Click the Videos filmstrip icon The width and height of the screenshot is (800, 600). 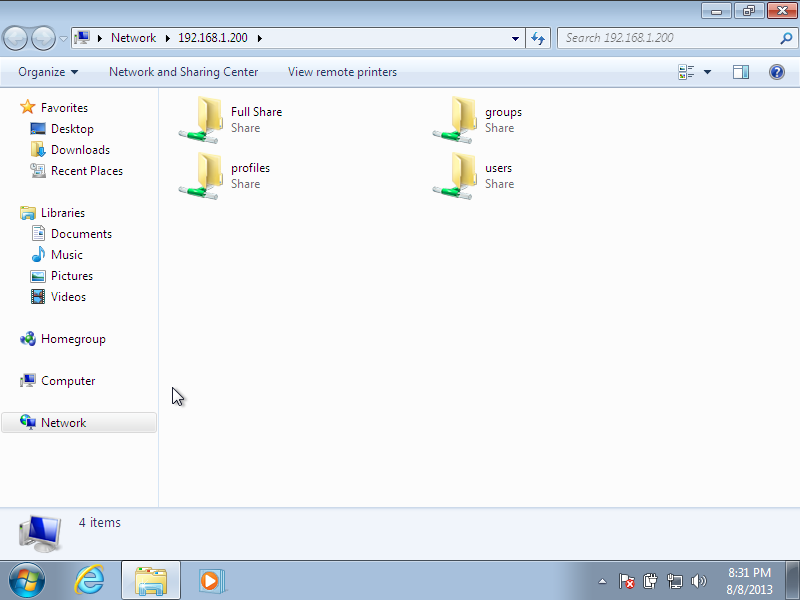click(x=38, y=296)
